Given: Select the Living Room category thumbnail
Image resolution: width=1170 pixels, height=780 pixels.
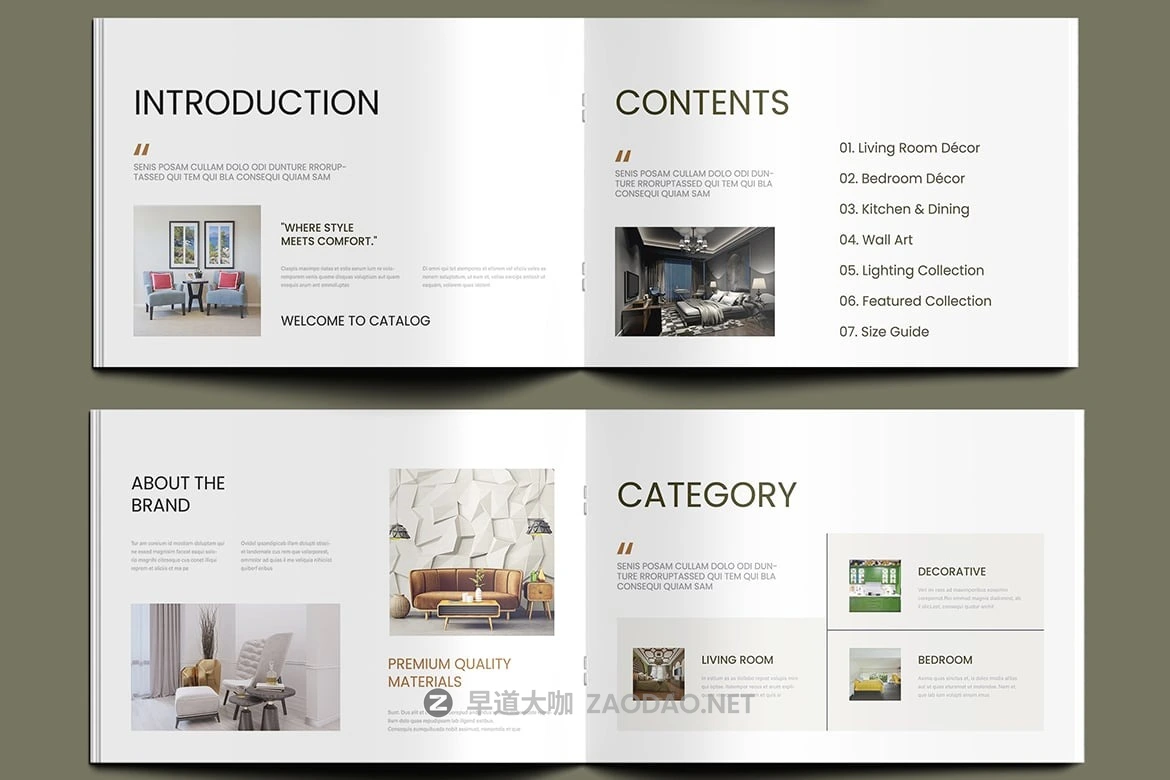Looking at the screenshot, I should pyautogui.click(x=658, y=673).
